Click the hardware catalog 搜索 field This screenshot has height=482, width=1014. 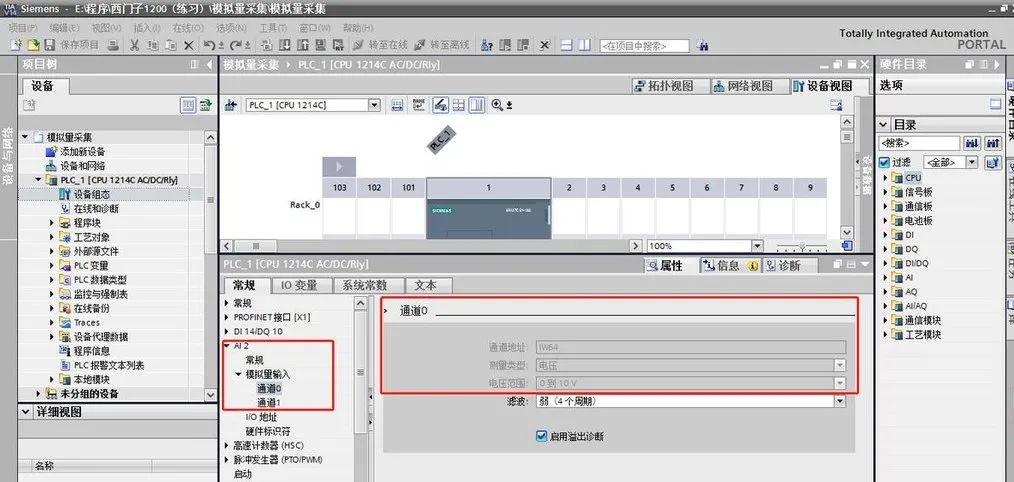[x=919, y=143]
